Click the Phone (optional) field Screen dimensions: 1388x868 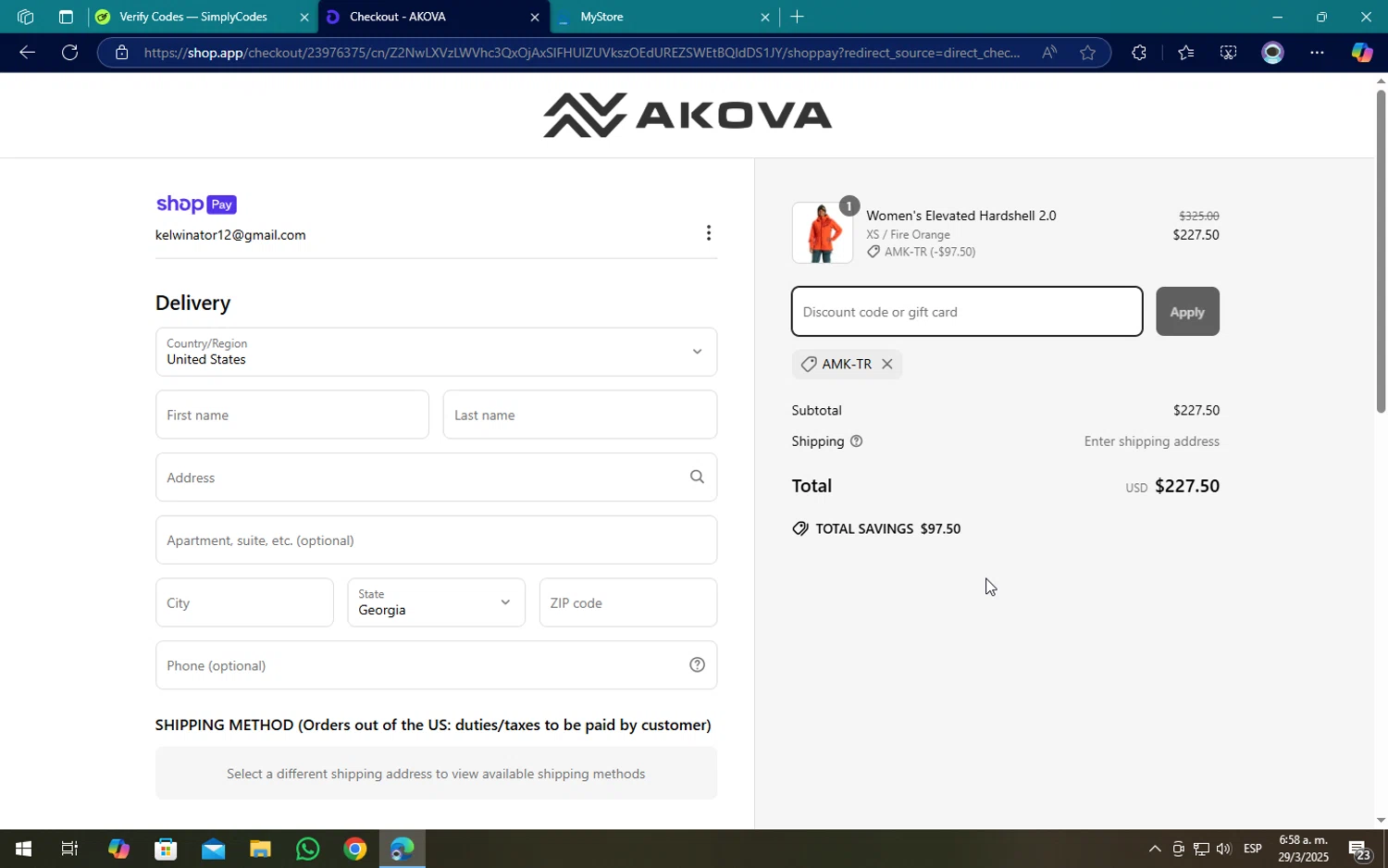[x=436, y=665]
